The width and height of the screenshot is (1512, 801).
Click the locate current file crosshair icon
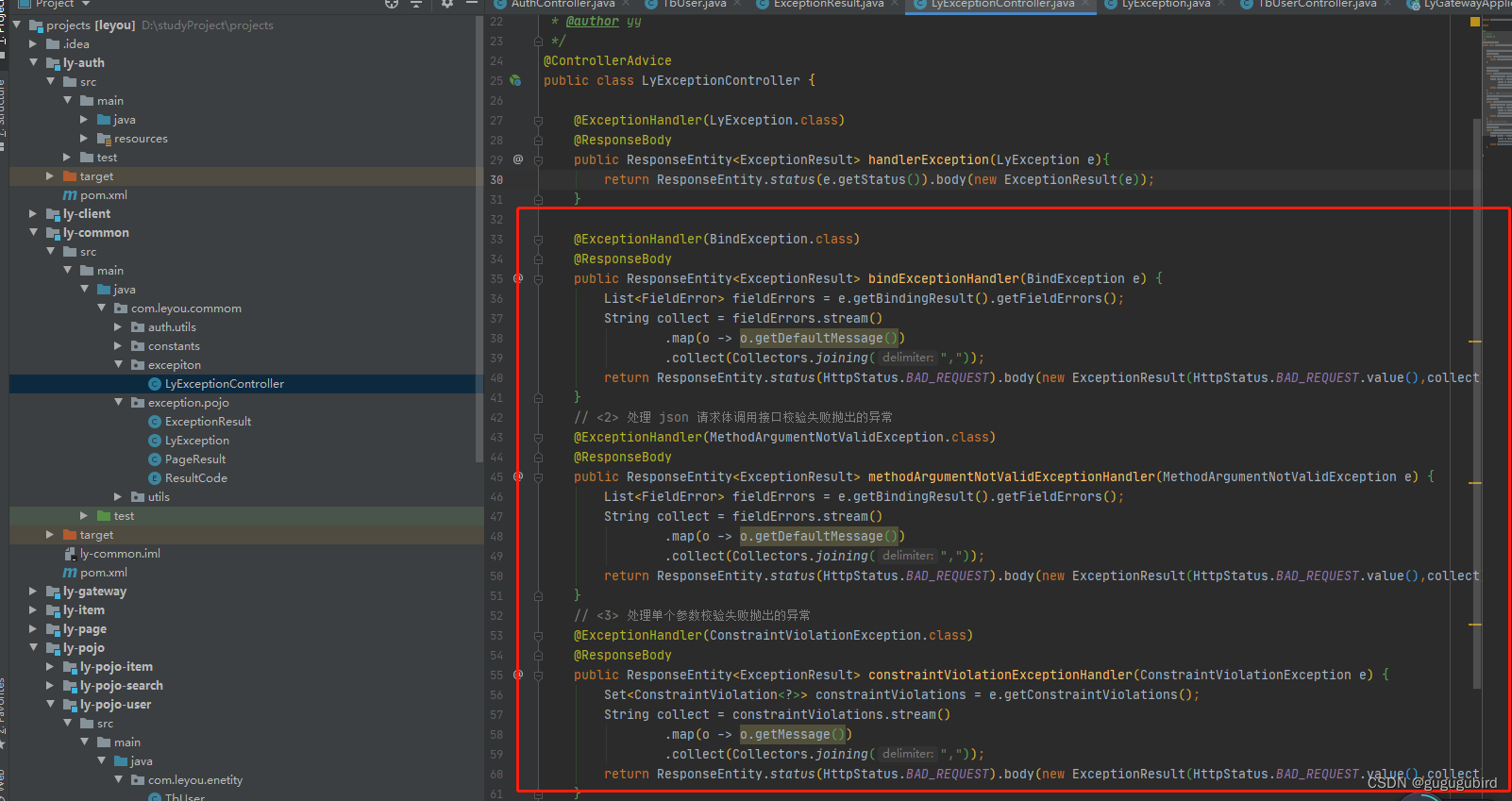coord(392,4)
